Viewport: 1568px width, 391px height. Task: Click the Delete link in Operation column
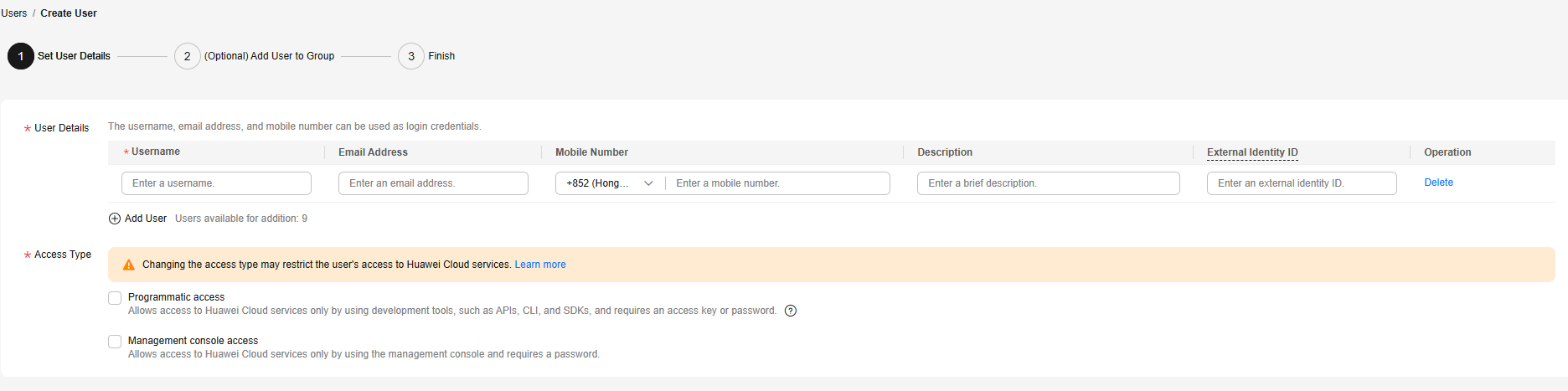1438,183
